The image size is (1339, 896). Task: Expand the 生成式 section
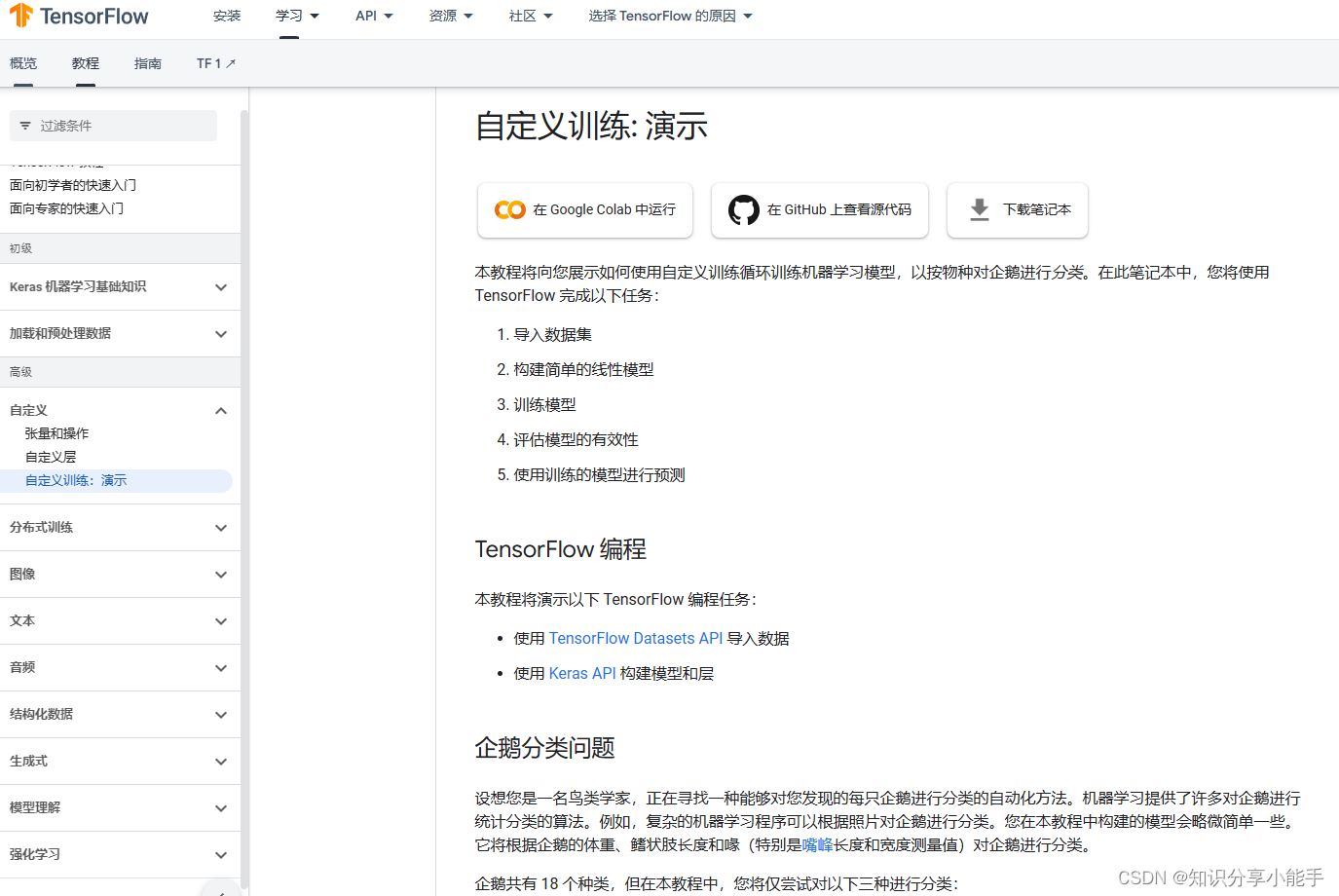[x=120, y=762]
